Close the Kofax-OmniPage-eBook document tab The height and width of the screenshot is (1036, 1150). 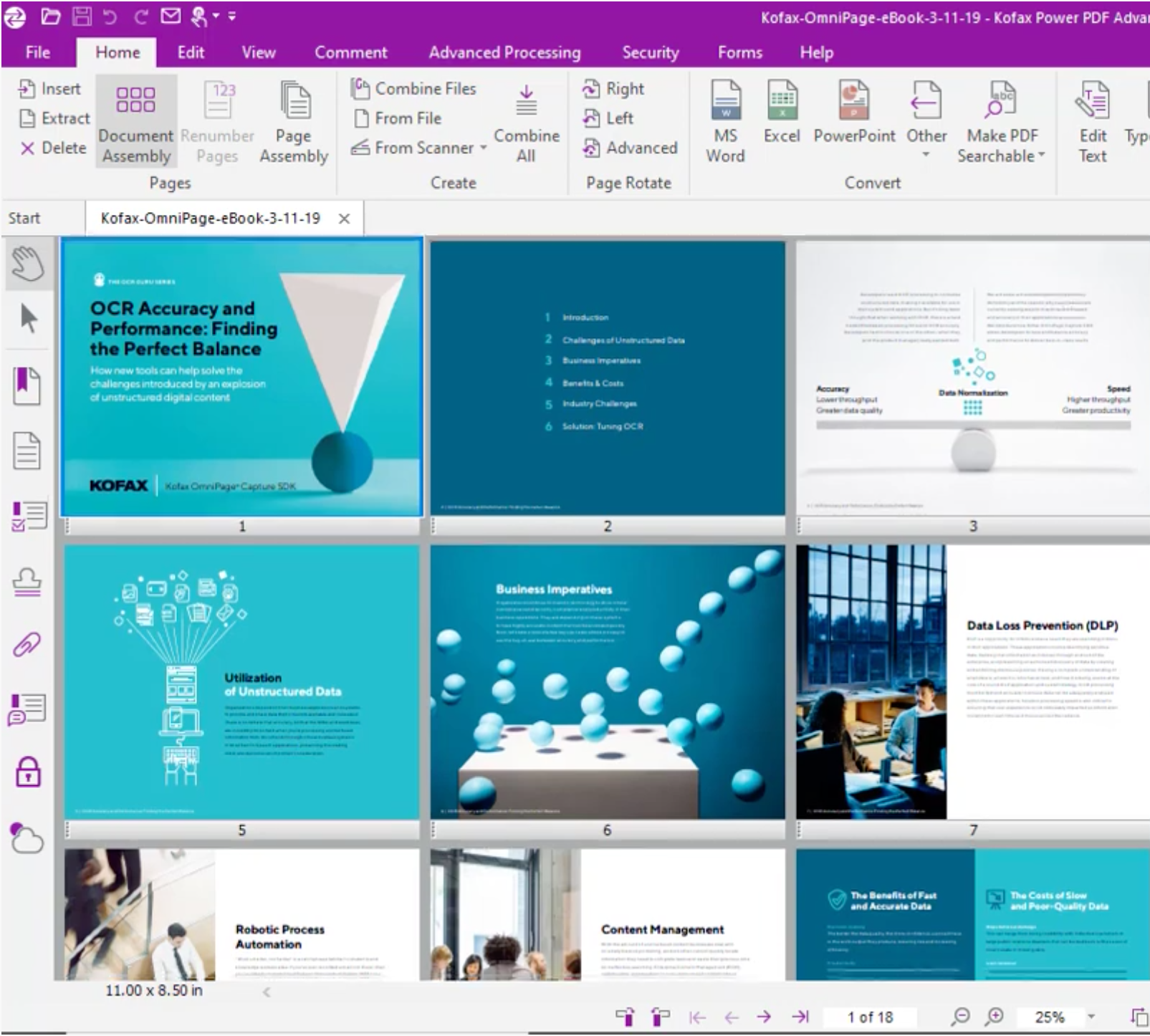point(345,219)
